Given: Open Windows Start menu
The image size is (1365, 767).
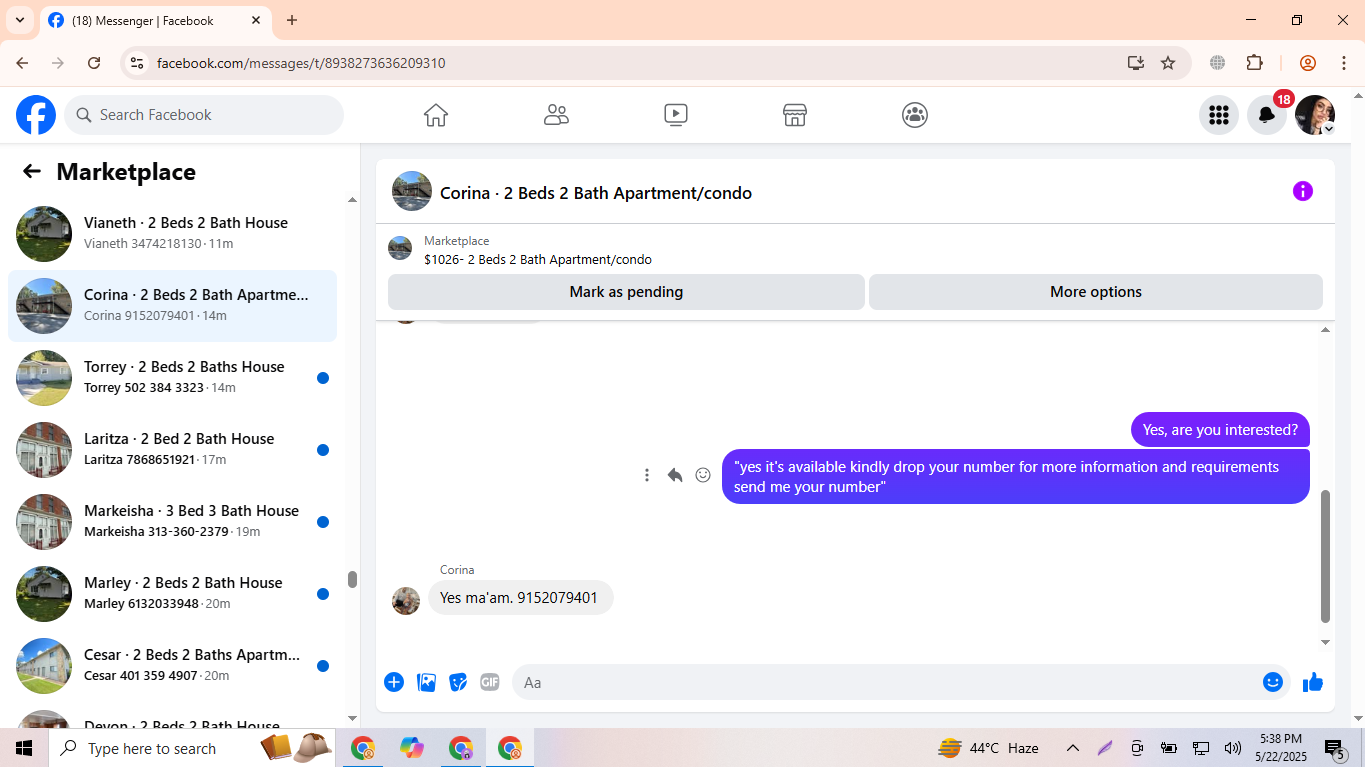Looking at the screenshot, I should coord(24,748).
